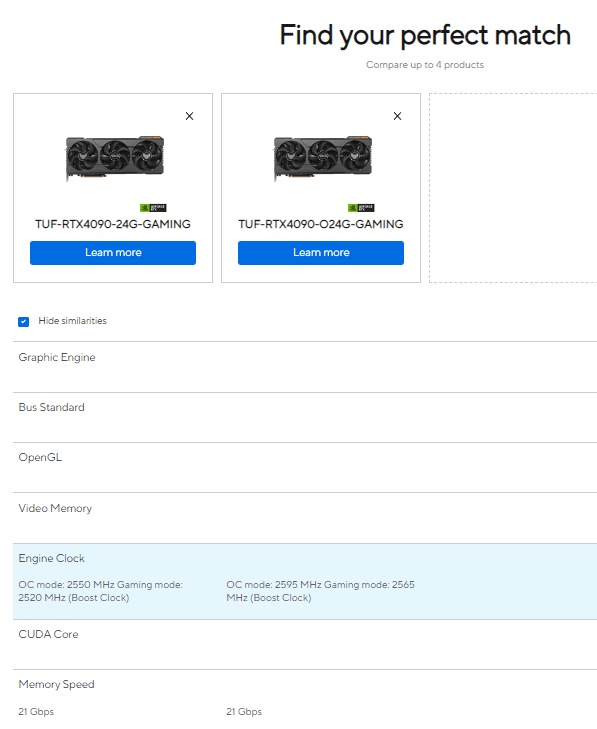
Task: Uncheck the Hide similarities checkbox
Action: click(24, 322)
